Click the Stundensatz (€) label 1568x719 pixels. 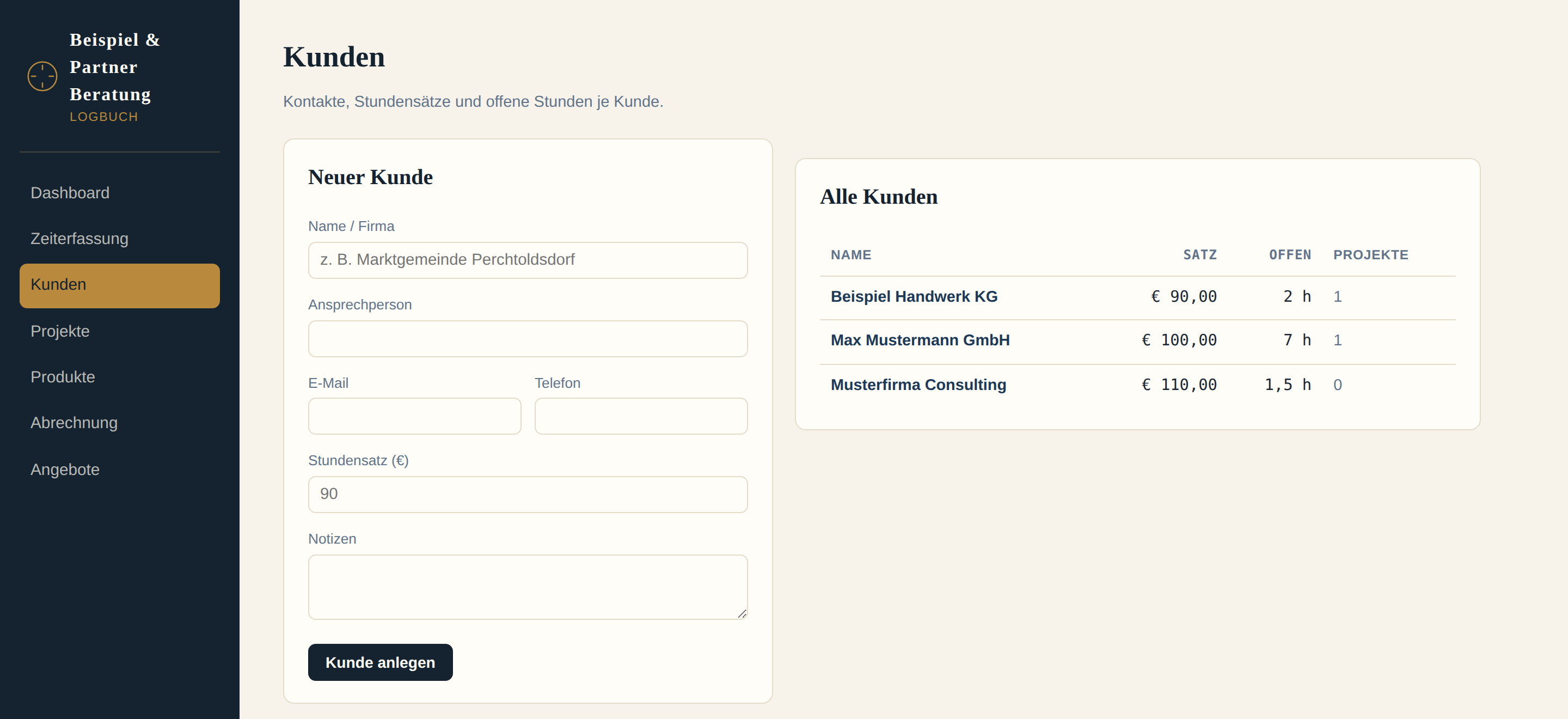pyautogui.click(x=359, y=461)
